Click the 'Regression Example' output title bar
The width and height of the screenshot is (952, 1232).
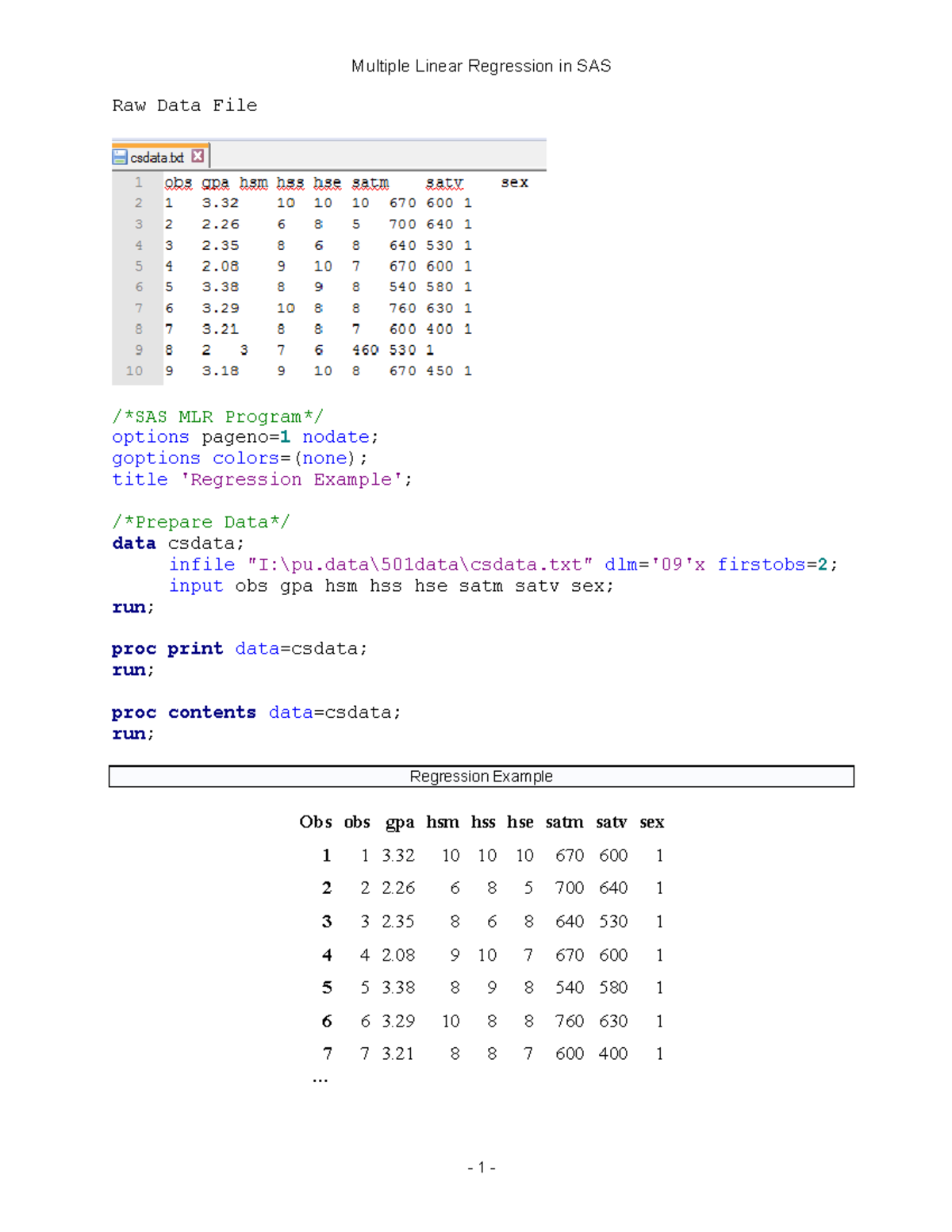pos(481,776)
